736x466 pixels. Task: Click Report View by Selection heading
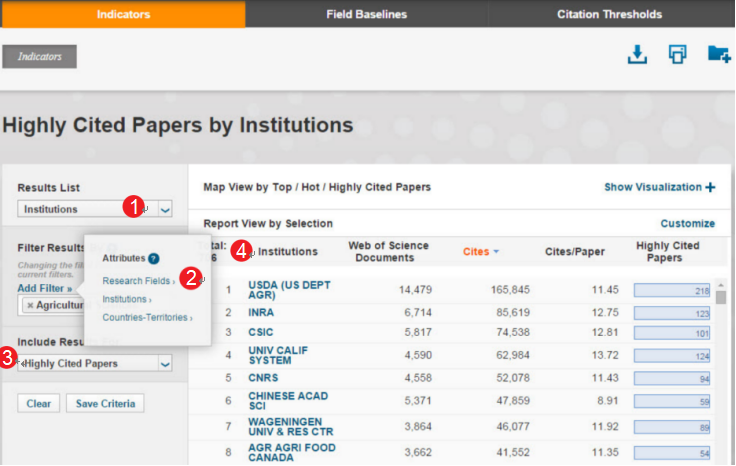(268, 224)
